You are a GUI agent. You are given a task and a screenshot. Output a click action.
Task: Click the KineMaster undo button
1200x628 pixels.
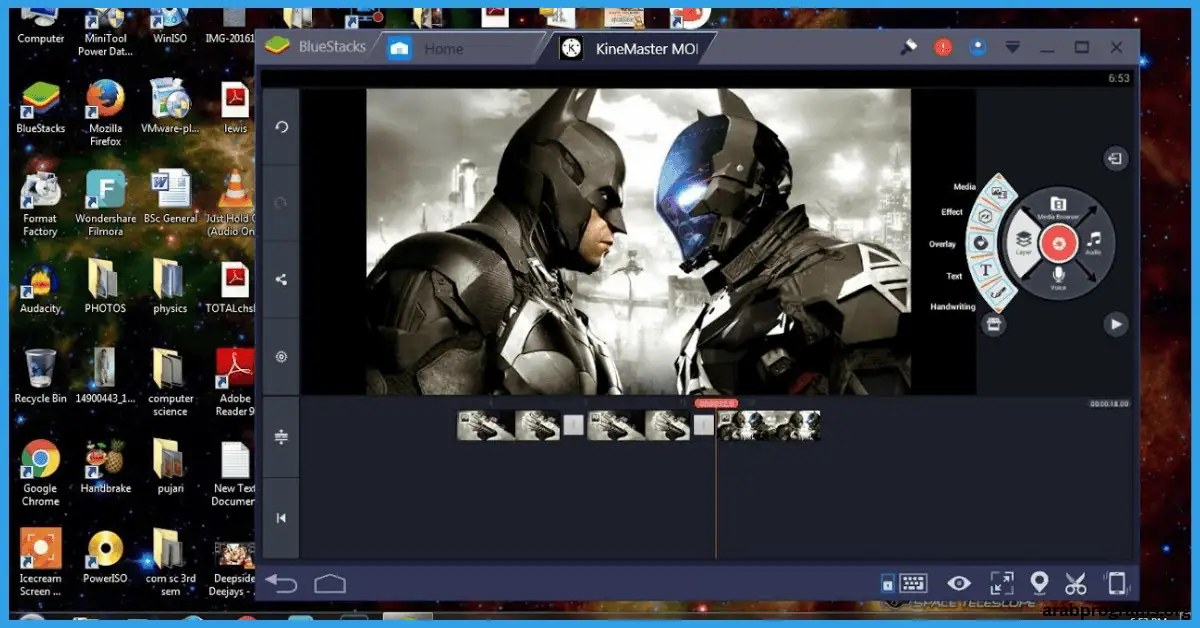pyautogui.click(x=281, y=127)
